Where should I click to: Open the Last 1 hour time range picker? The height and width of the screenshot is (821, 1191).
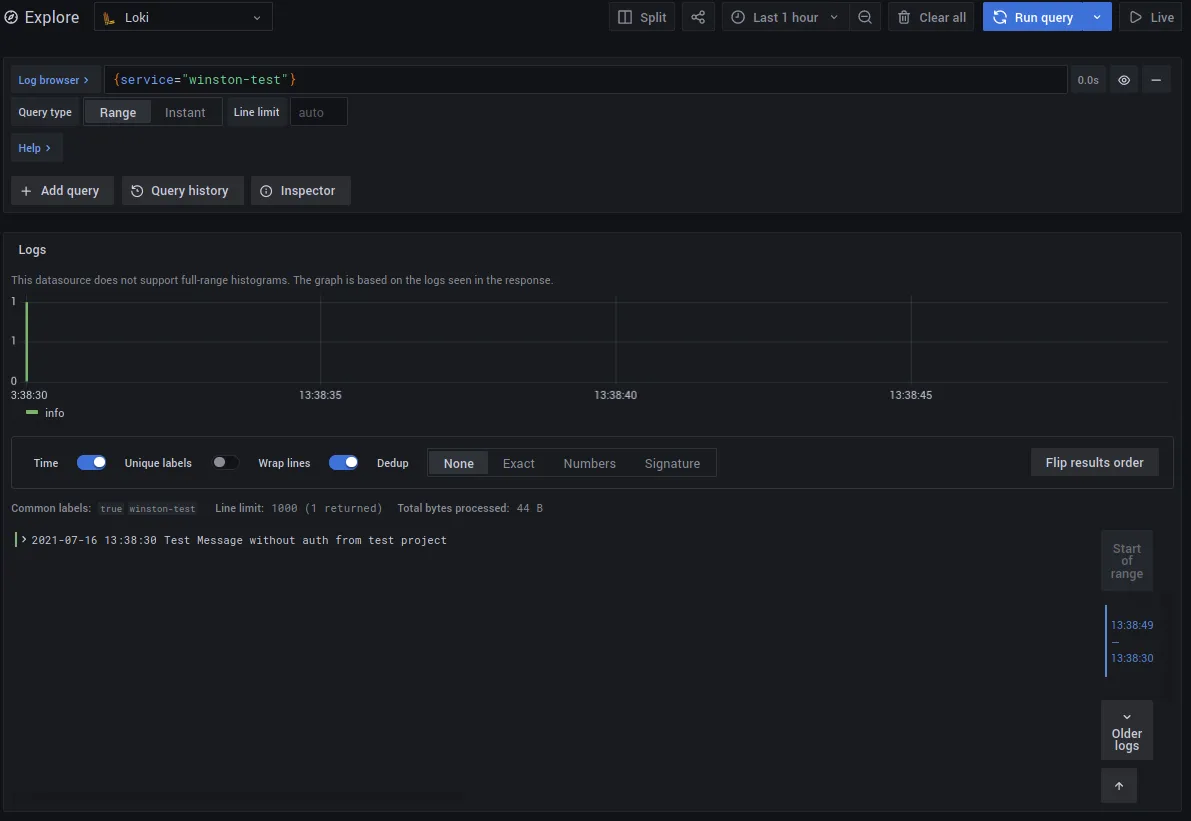click(784, 16)
